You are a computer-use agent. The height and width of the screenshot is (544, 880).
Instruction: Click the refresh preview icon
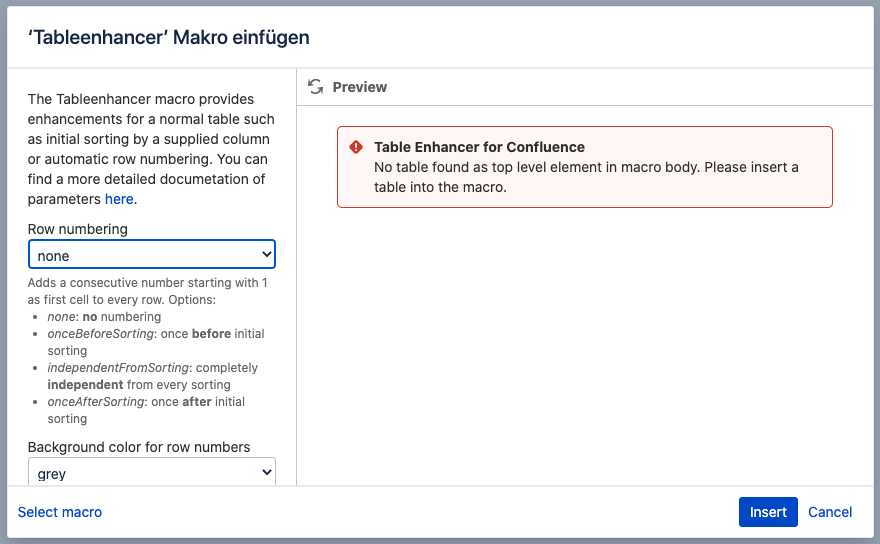click(316, 87)
